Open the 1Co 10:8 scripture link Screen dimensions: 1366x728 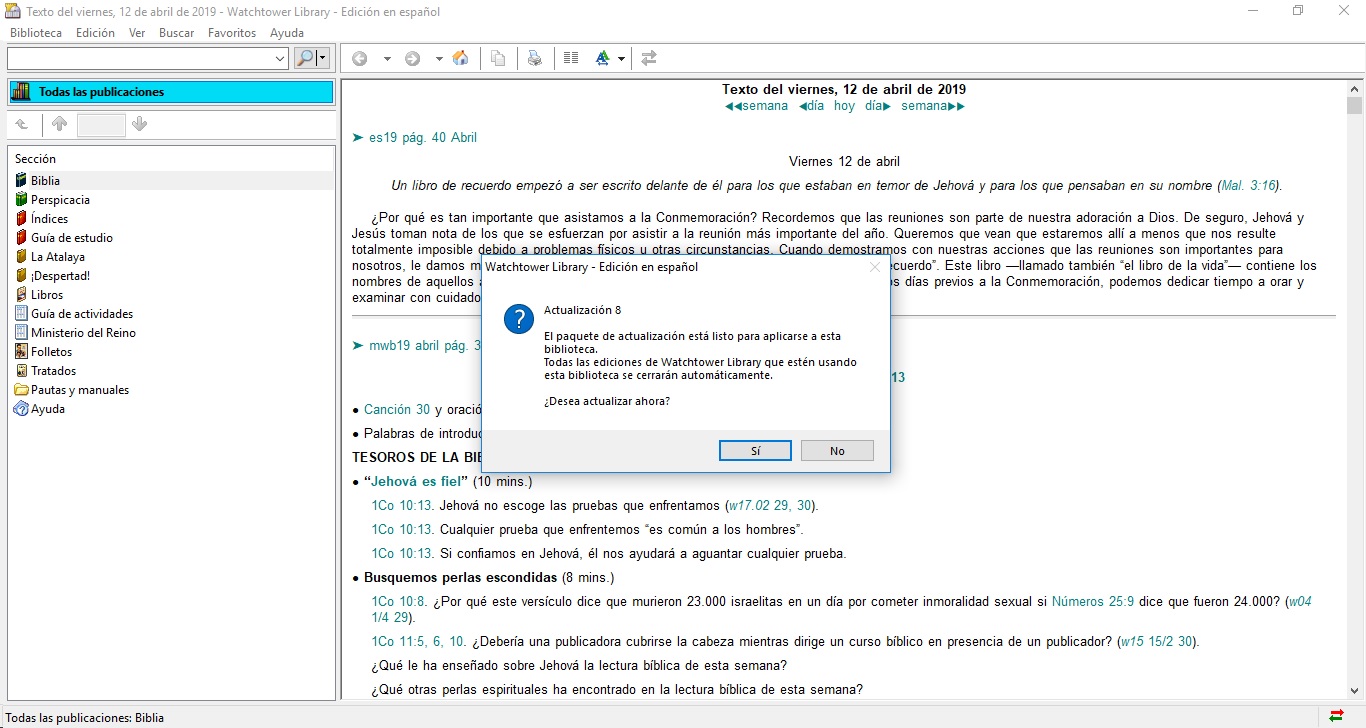tap(398, 602)
